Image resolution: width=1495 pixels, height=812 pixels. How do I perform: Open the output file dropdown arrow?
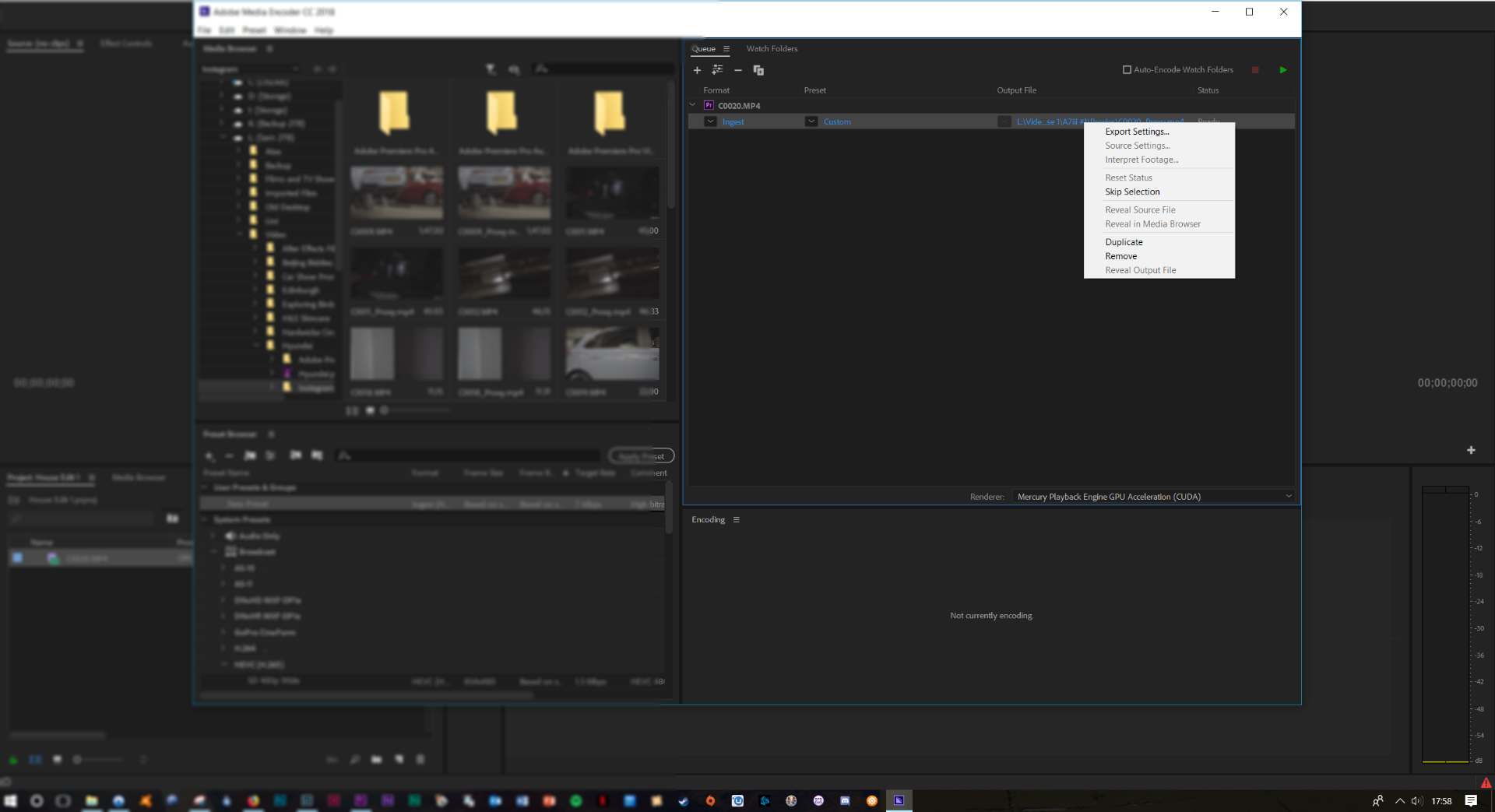point(1004,121)
